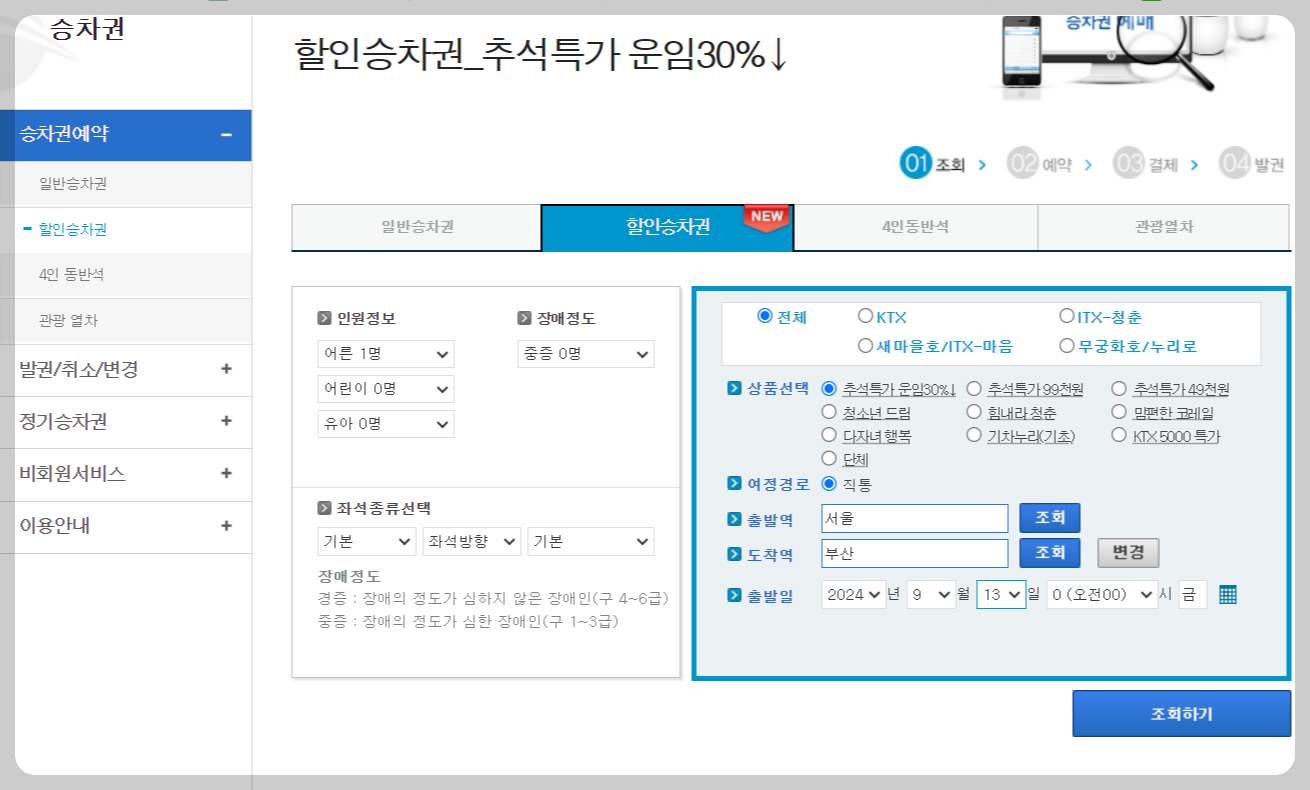The image size is (1310, 790).
Task: Click the 변경 swap stations button
Action: 1128,553
